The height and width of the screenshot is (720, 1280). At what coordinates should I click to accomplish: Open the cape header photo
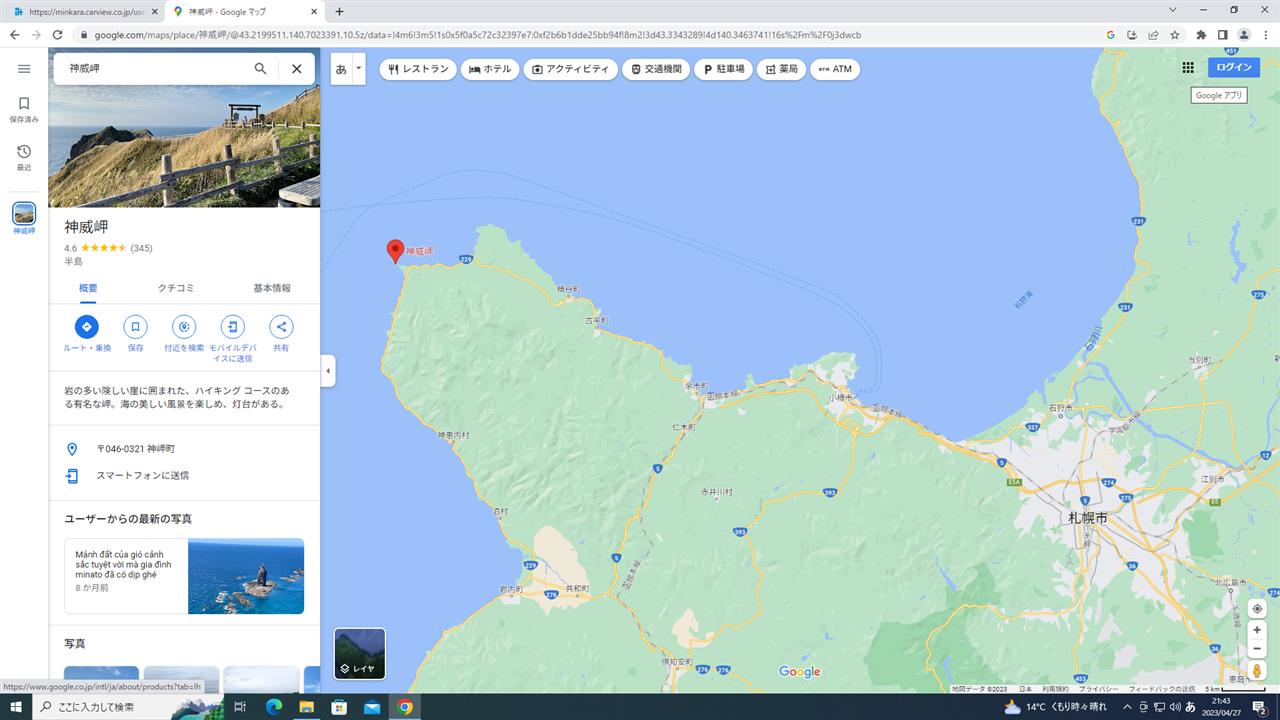point(184,146)
